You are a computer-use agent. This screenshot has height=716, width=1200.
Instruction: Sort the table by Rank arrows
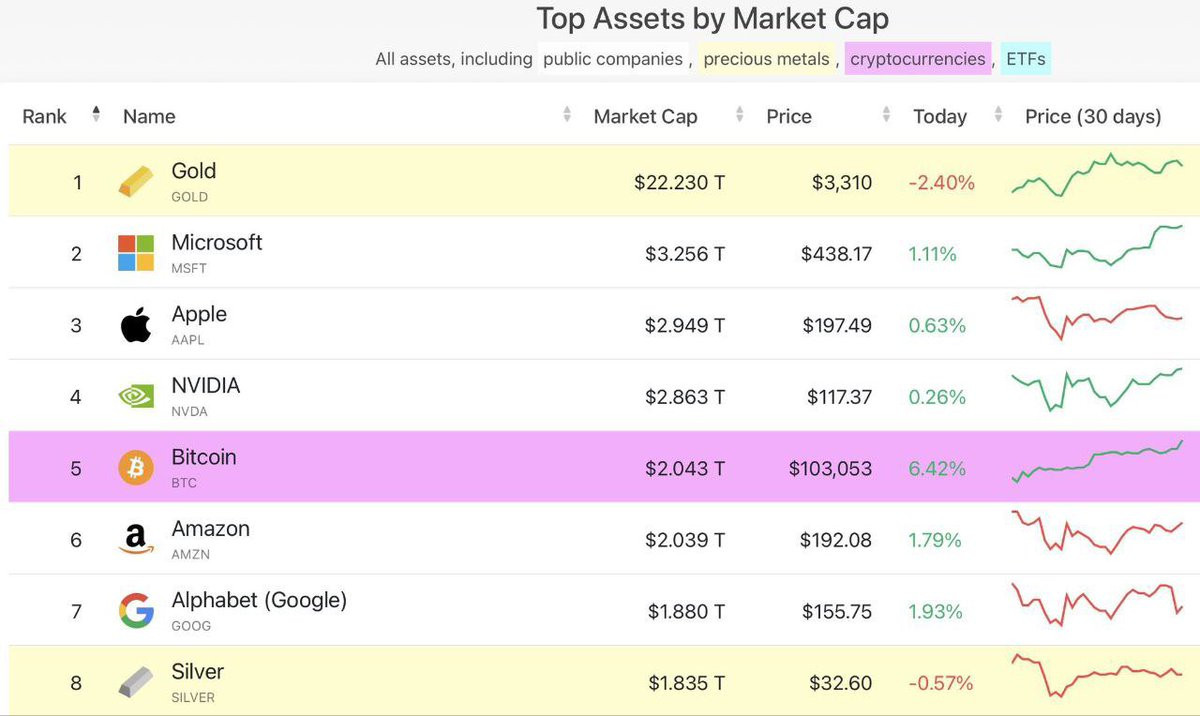pyautogui.click(x=96, y=115)
